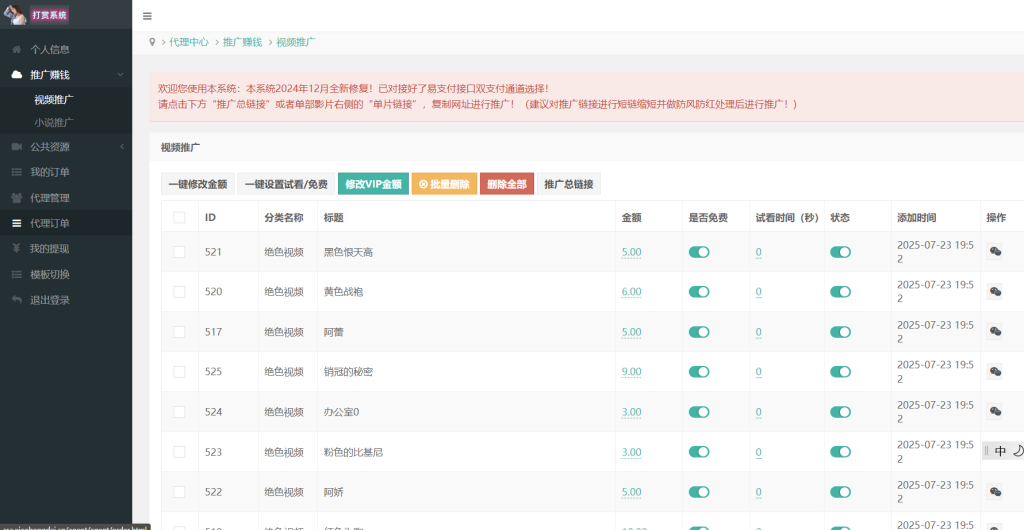Toggle 状态 switch for row 520
The width and height of the screenshot is (1024, 530).
(840, 292)
